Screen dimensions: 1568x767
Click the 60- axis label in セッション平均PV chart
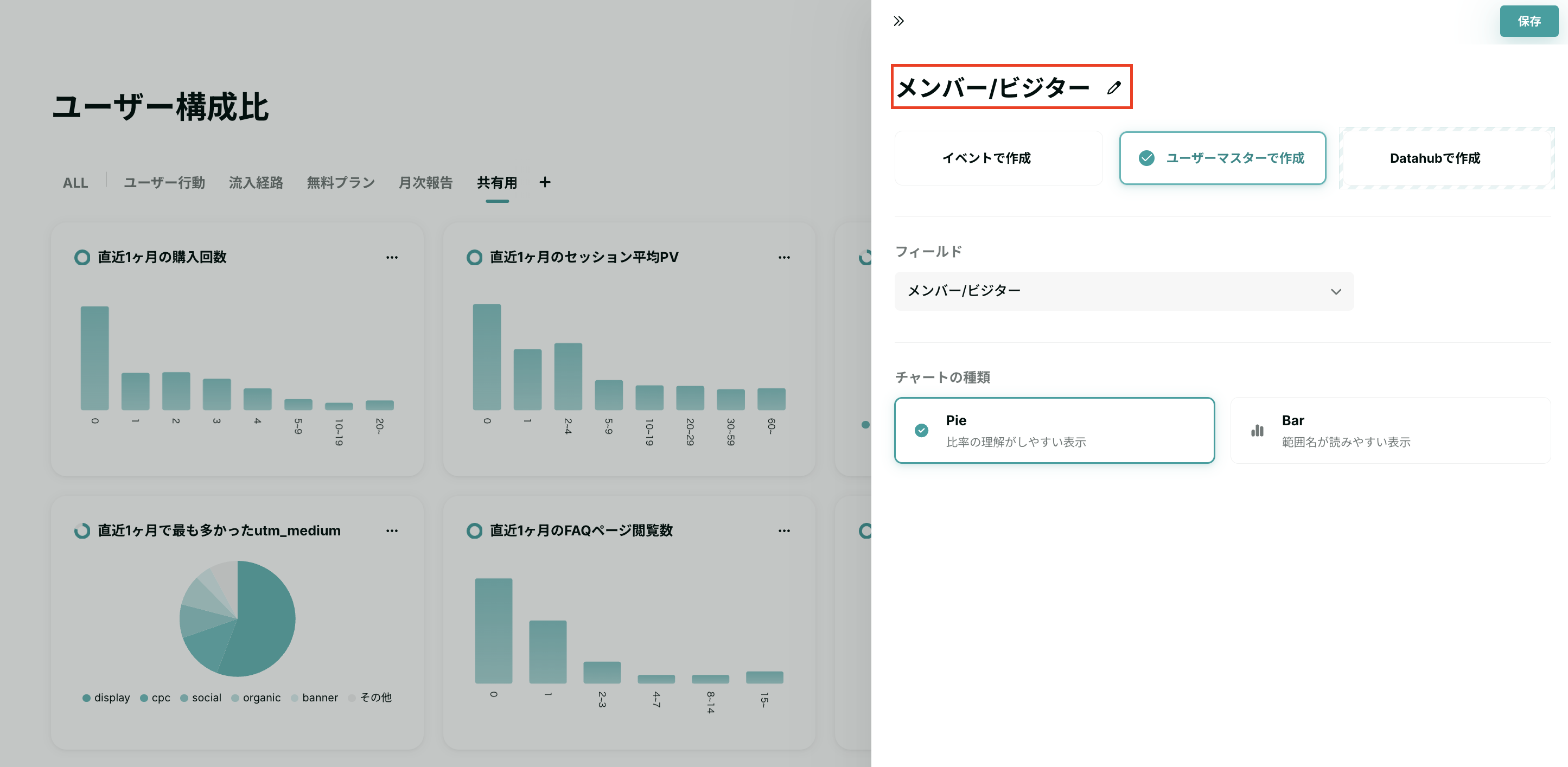[771, 425]
